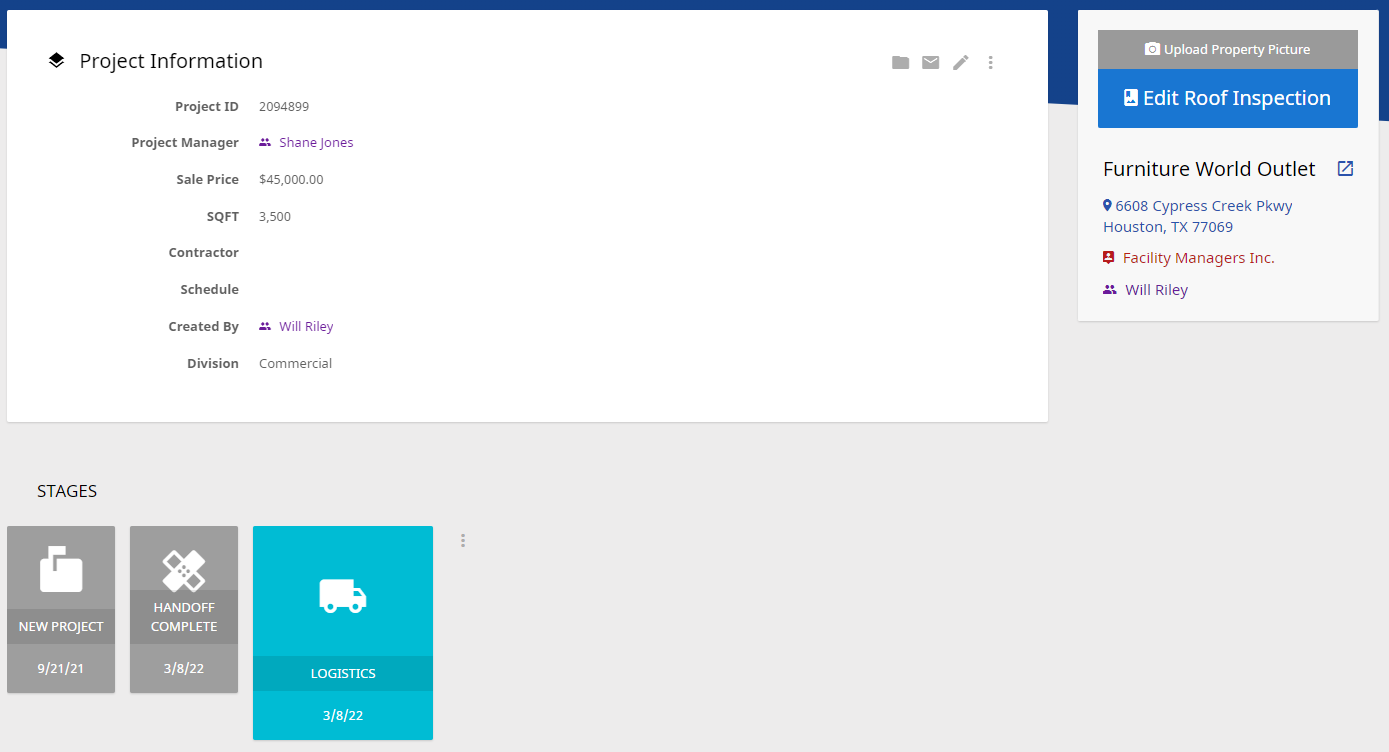Click the layers icon beside Project Information
This screenshot has width=1389, height=752.
56,61
